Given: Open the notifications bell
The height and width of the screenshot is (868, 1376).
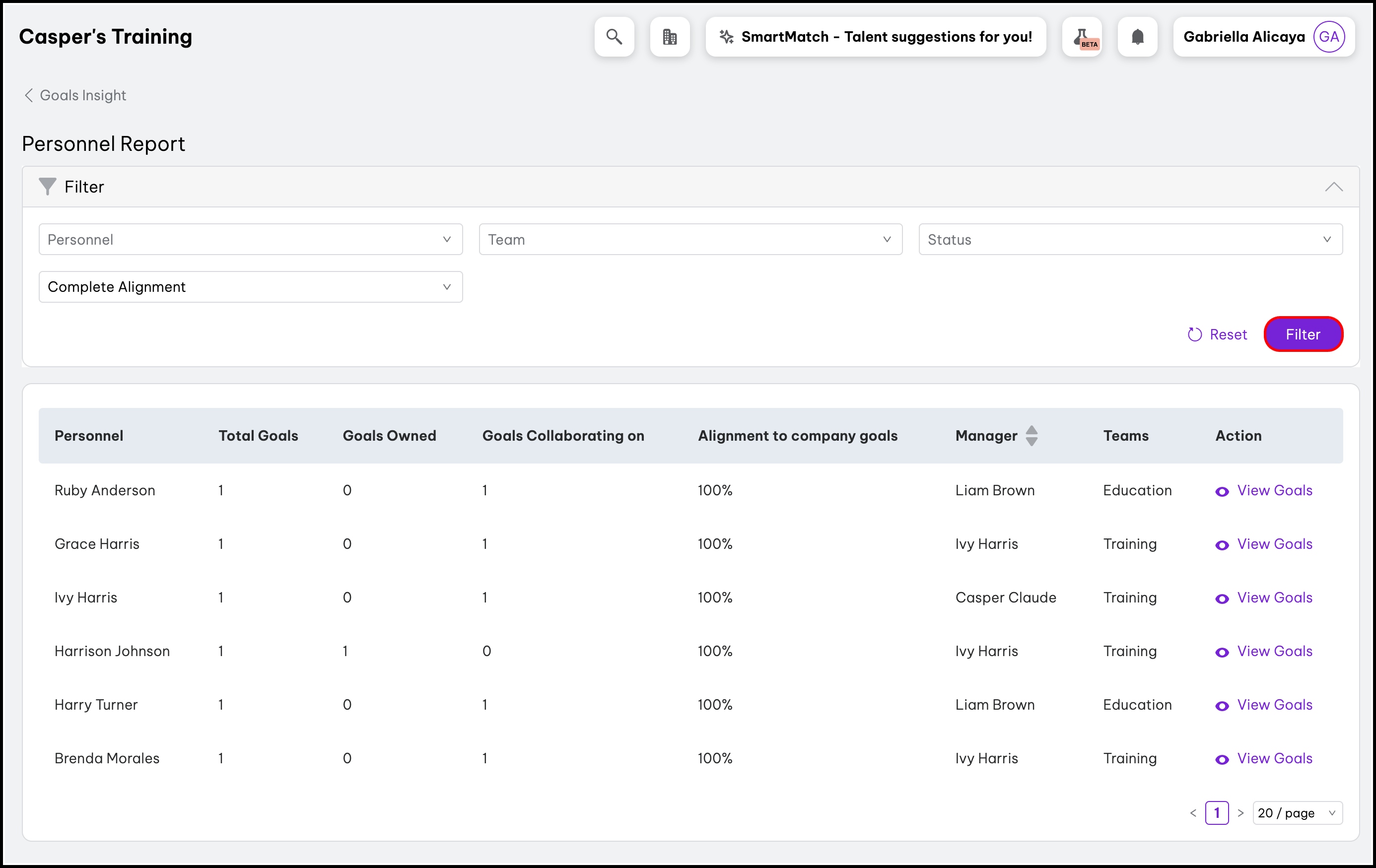Looking at the screenshot, I should coord(1137,37).
